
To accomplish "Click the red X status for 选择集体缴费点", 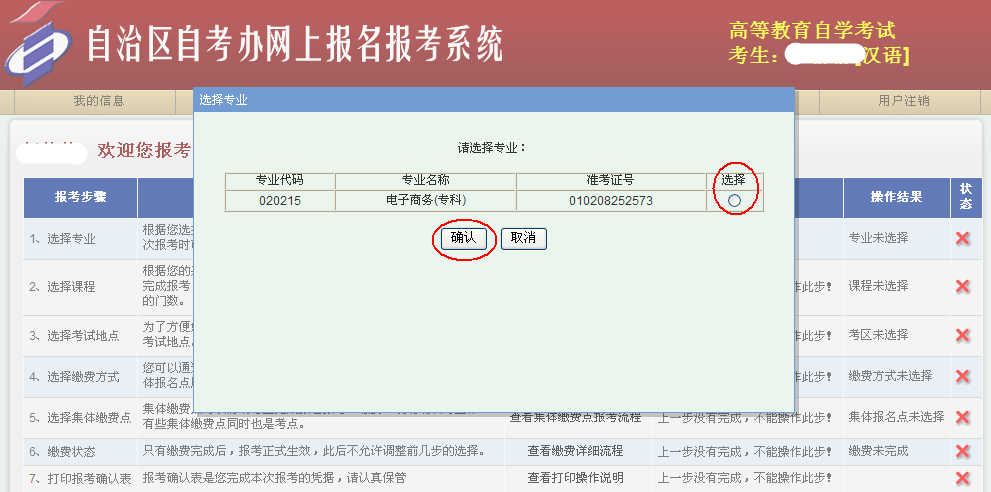I will point(963,417).
